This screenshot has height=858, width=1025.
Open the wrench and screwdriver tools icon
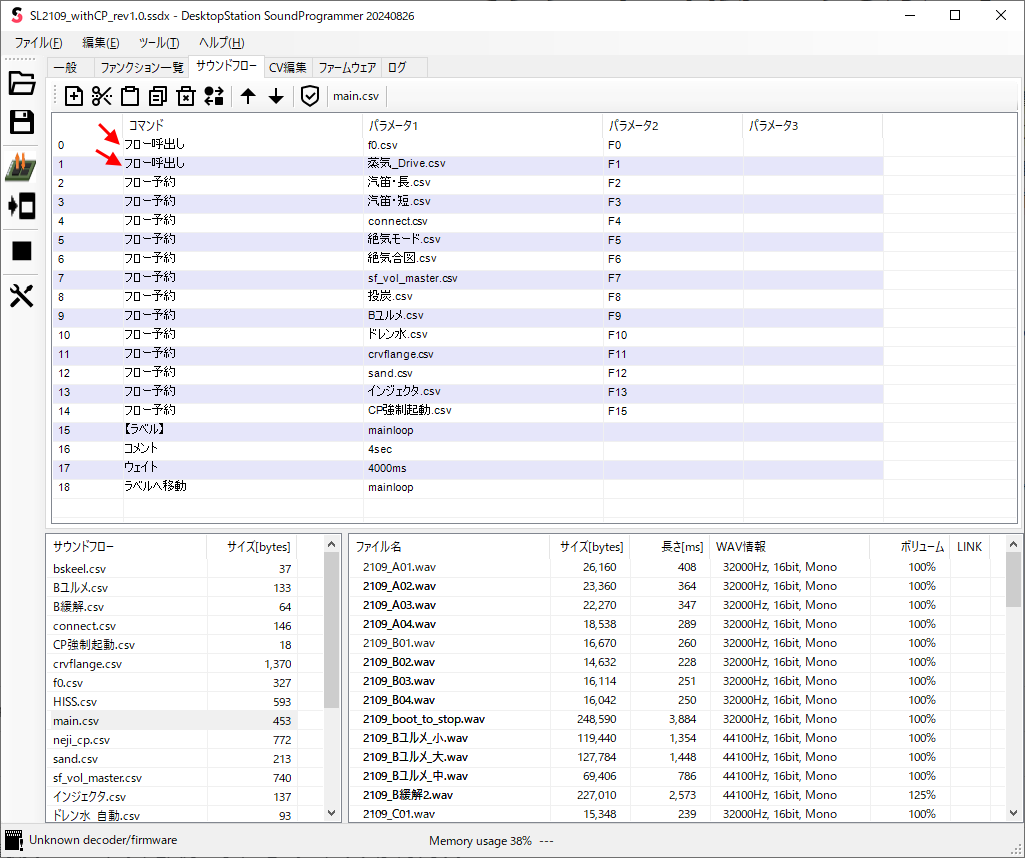point(22,296)
